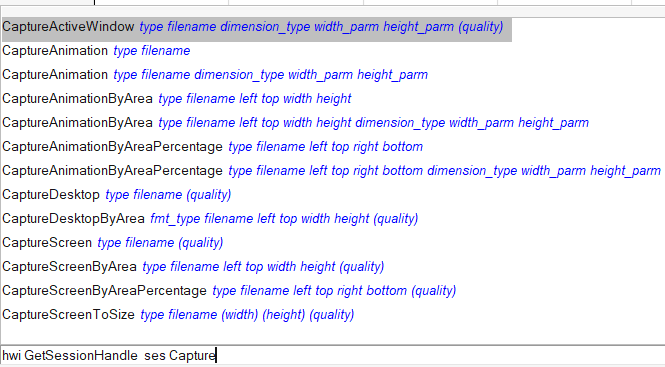Select the CaptureDesktopByArea fmt_type entry
The height and width of the screenshot is (367, 665).
point(210,219)
